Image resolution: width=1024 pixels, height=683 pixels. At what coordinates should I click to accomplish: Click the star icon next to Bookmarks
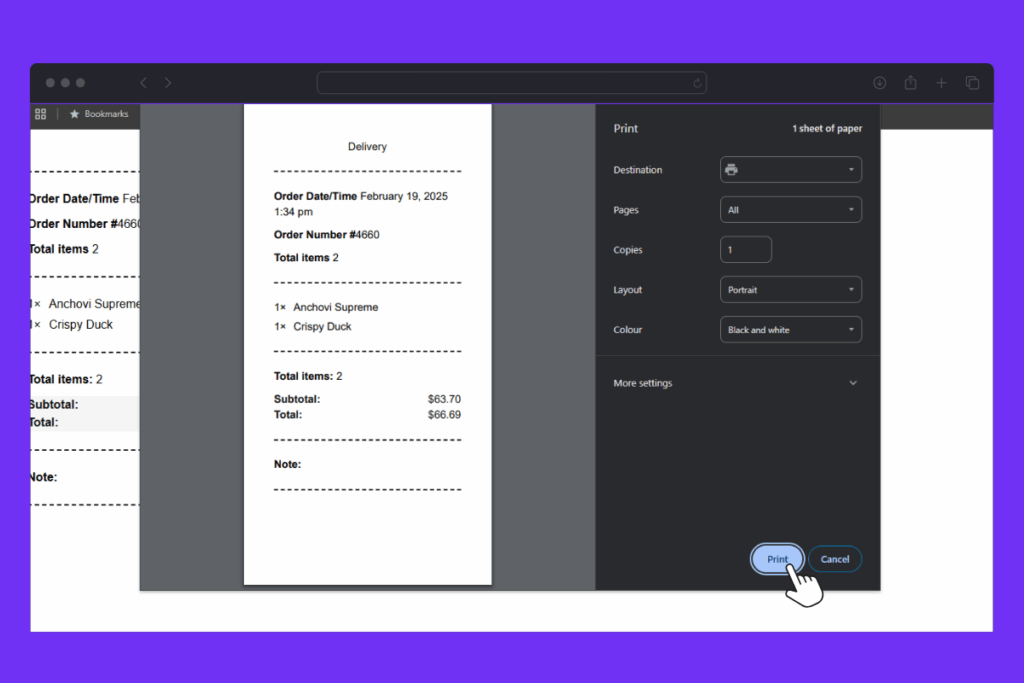point(73,114)
